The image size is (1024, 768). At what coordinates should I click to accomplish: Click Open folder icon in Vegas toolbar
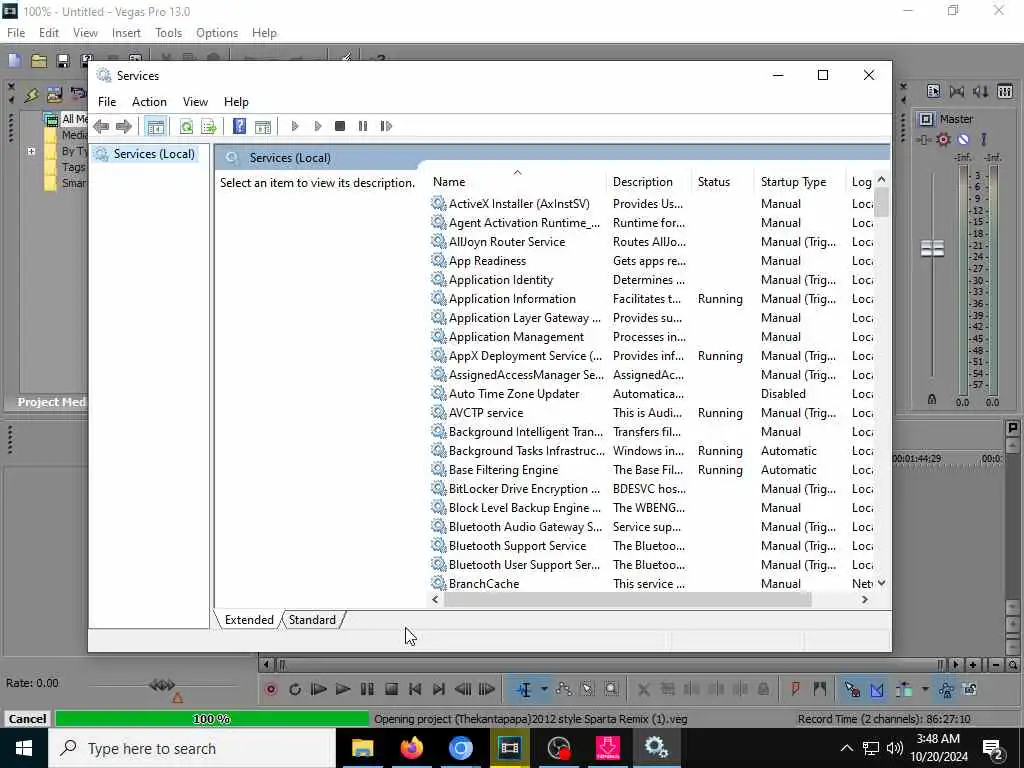pyautogui.click(x=39, y=61)
